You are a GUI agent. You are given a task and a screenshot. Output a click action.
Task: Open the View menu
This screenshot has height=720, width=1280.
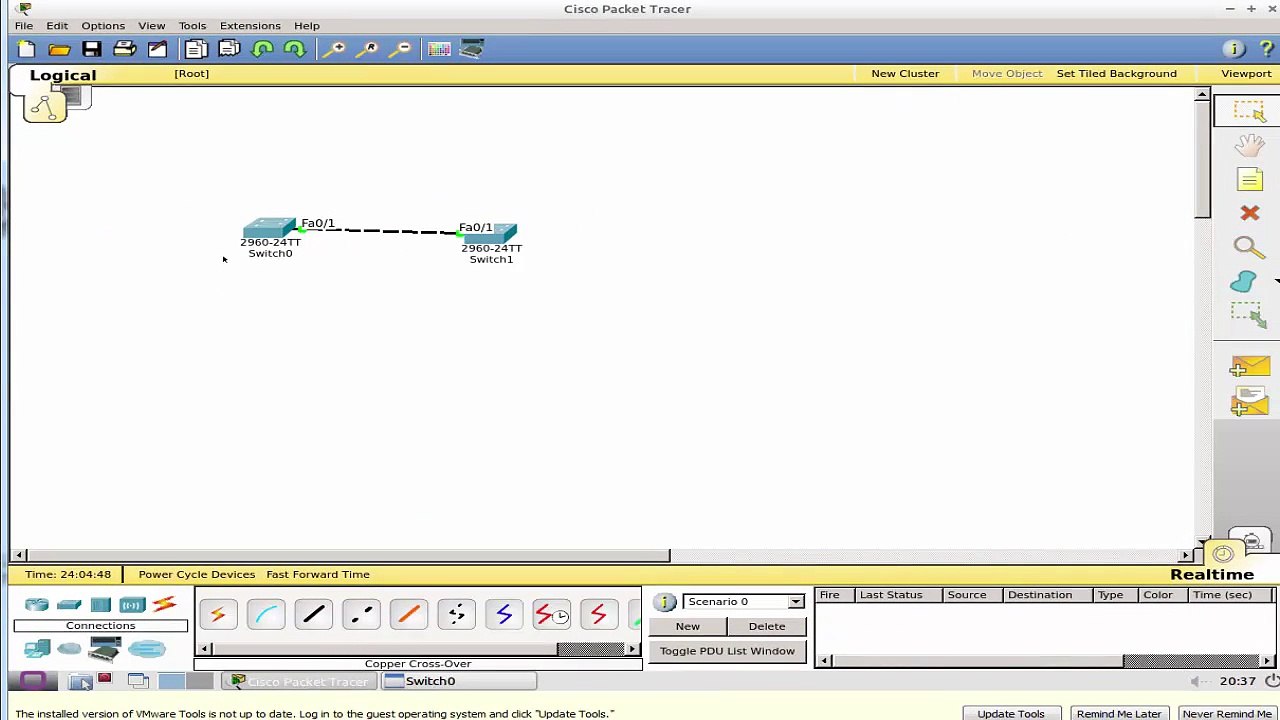152,26
